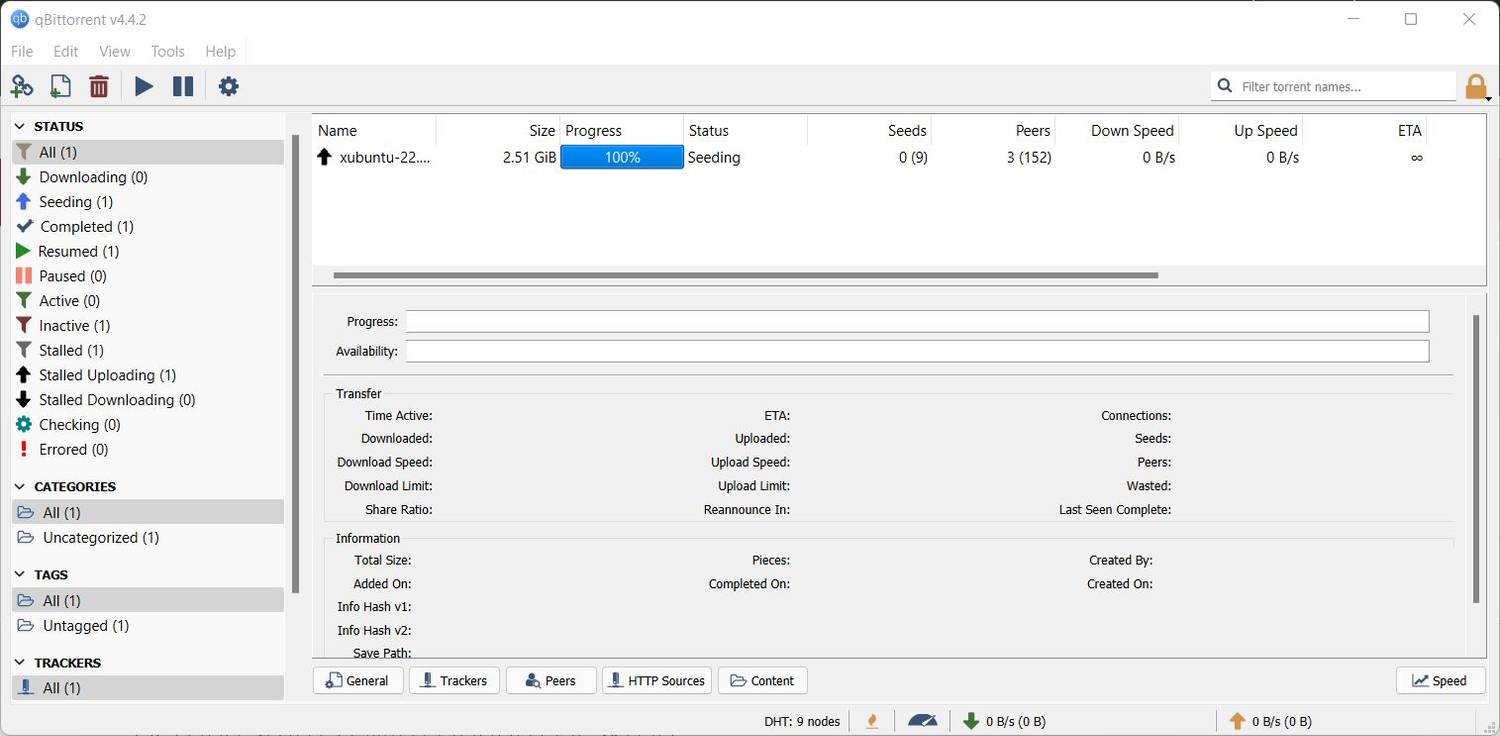Click the Add Torrent Link icon

22,87
